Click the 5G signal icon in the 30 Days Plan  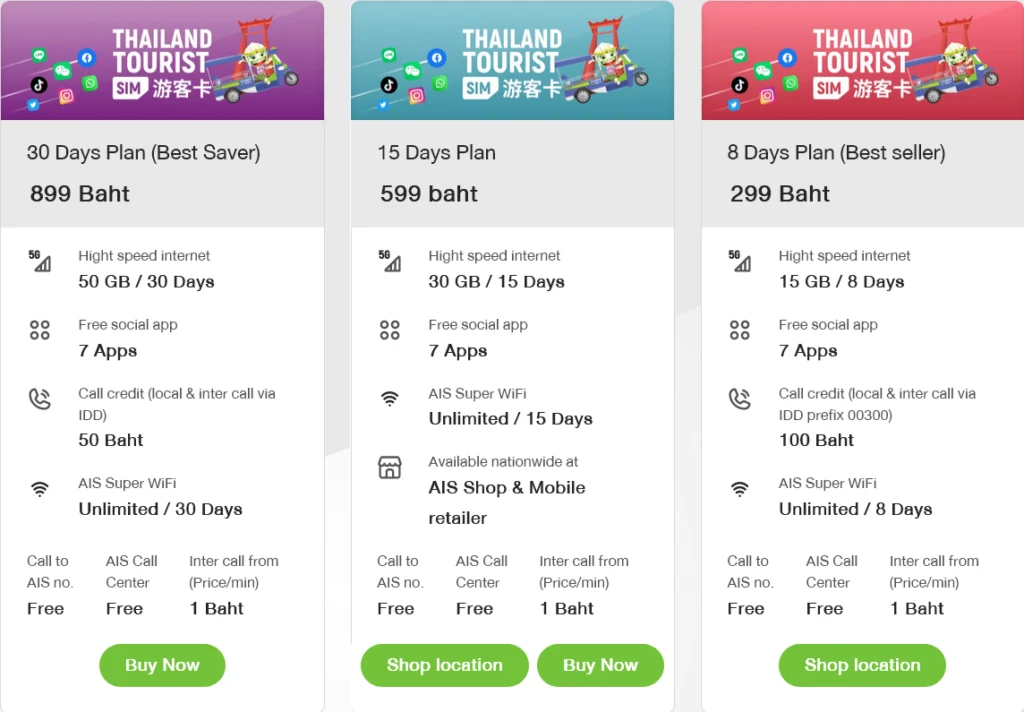click(x=39, y=261)
